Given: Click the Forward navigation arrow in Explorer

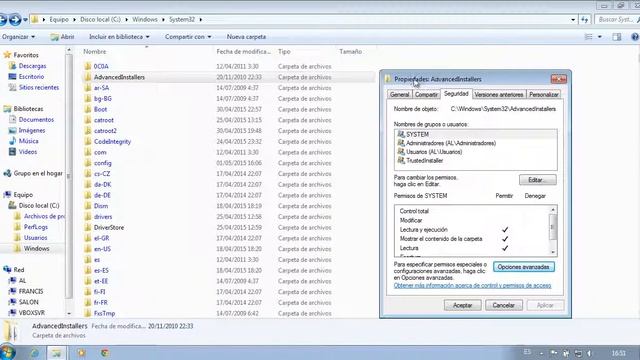Looking at the screenshot, I should pyautogui.click(x=15, y=20).
